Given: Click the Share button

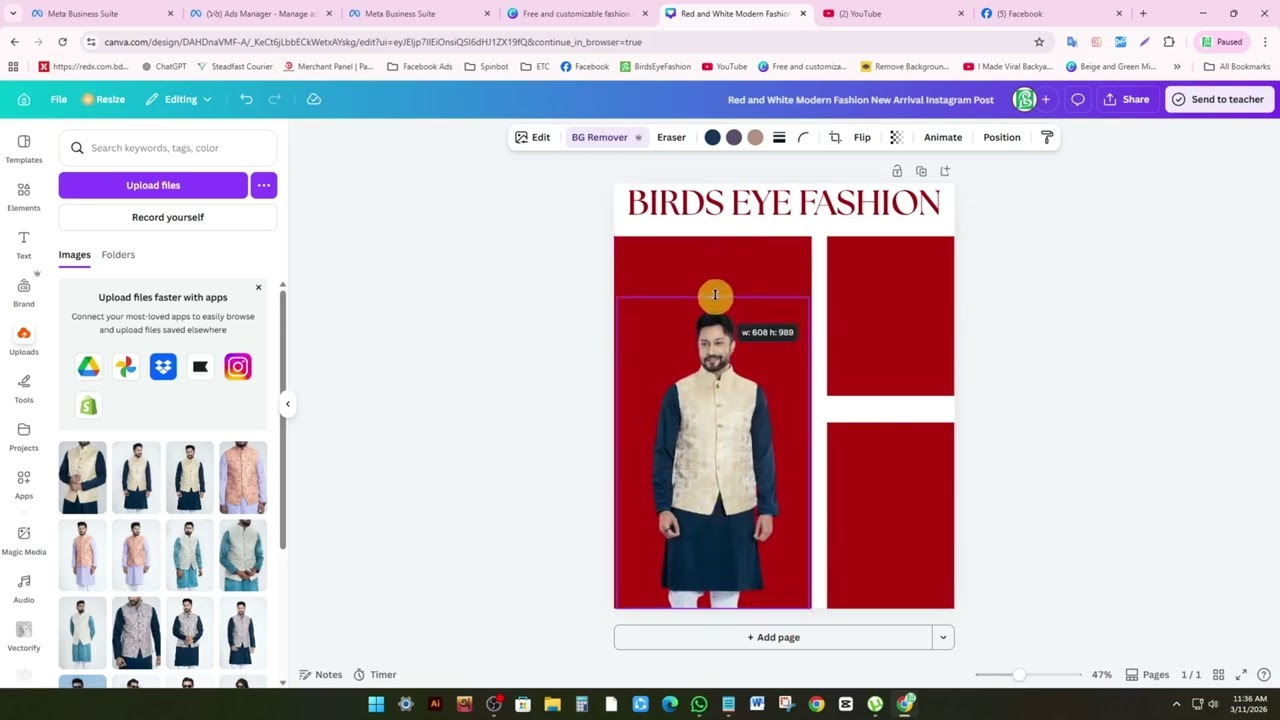Looking at the screenshot, I should 1127,99.
